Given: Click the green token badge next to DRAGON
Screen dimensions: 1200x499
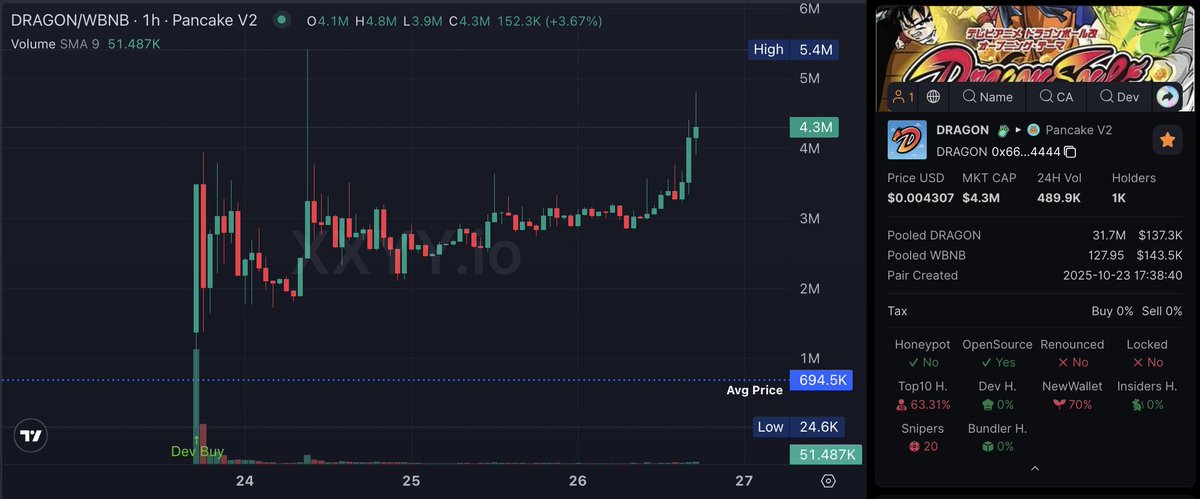Looking at the screenshot, I should click(x=1001, y=130).
